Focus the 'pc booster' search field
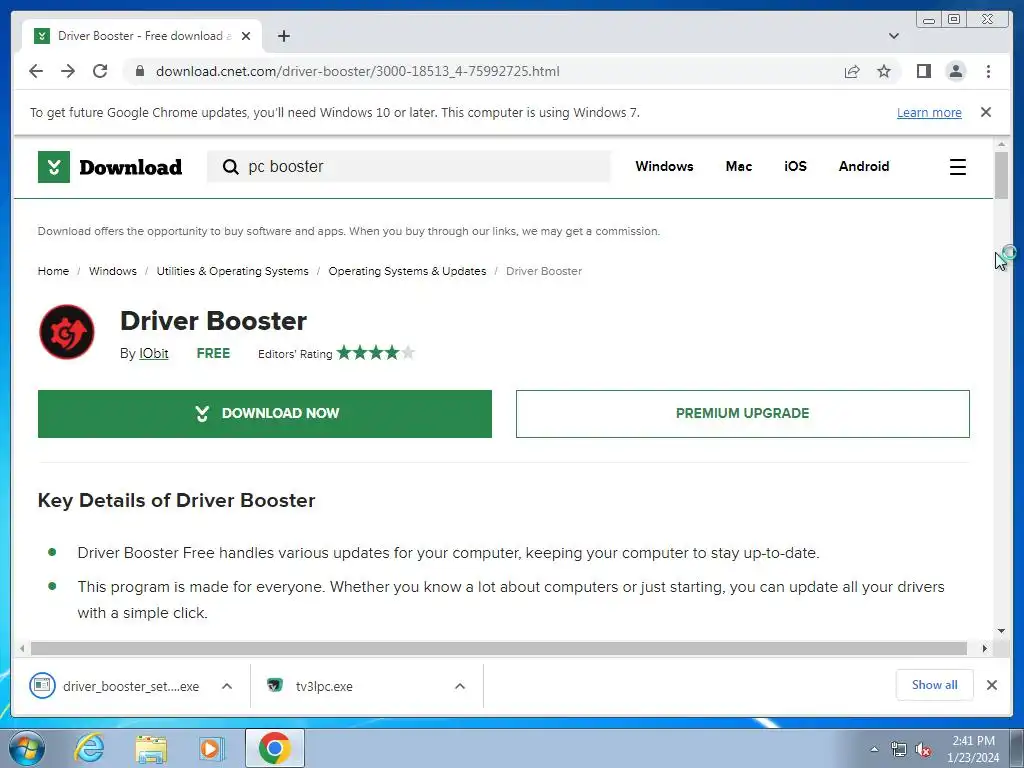The width and height of the screenshot is (1024, 768). click(409, 167)
